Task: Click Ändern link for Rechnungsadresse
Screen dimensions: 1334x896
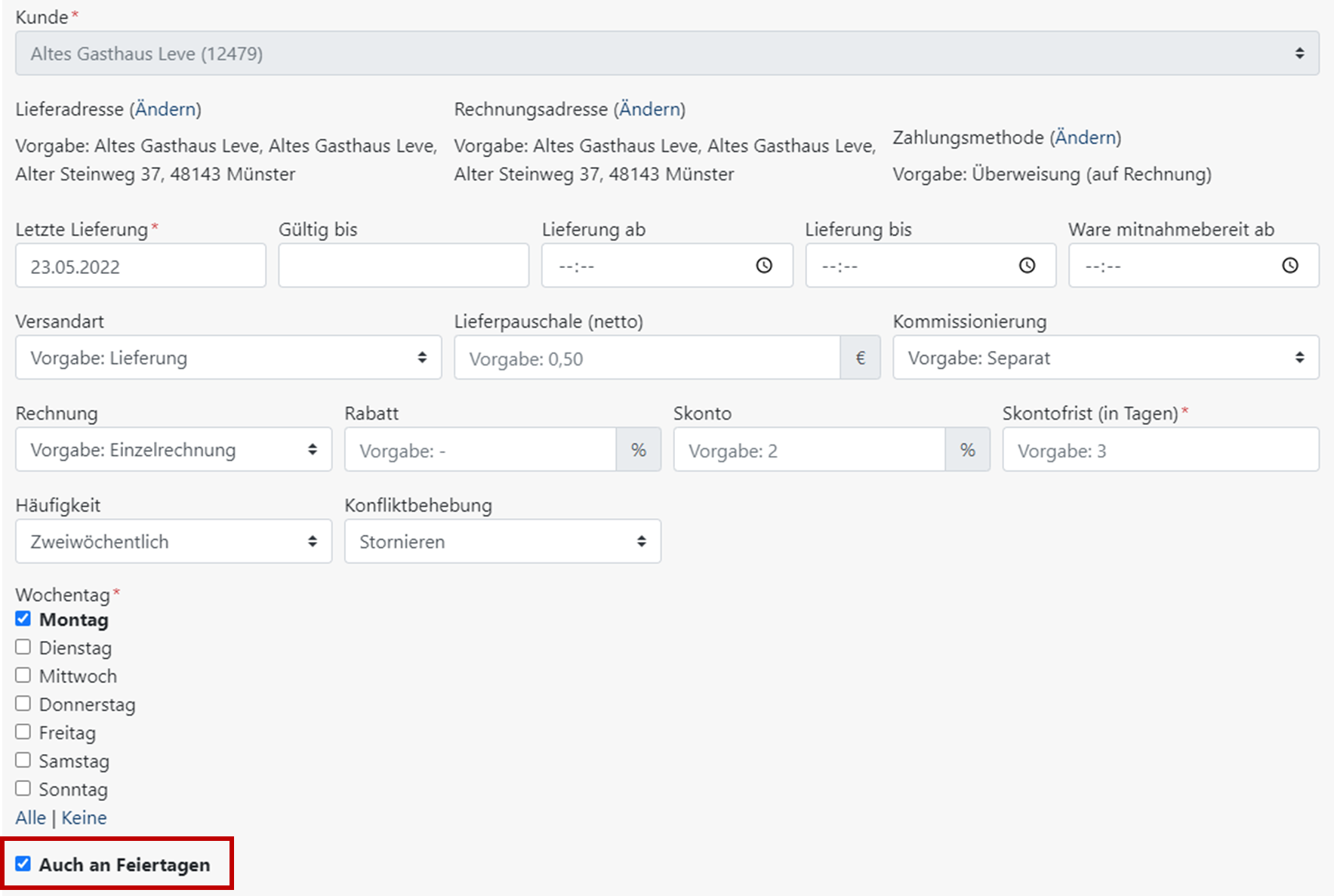Action: (x=649, y=109)
